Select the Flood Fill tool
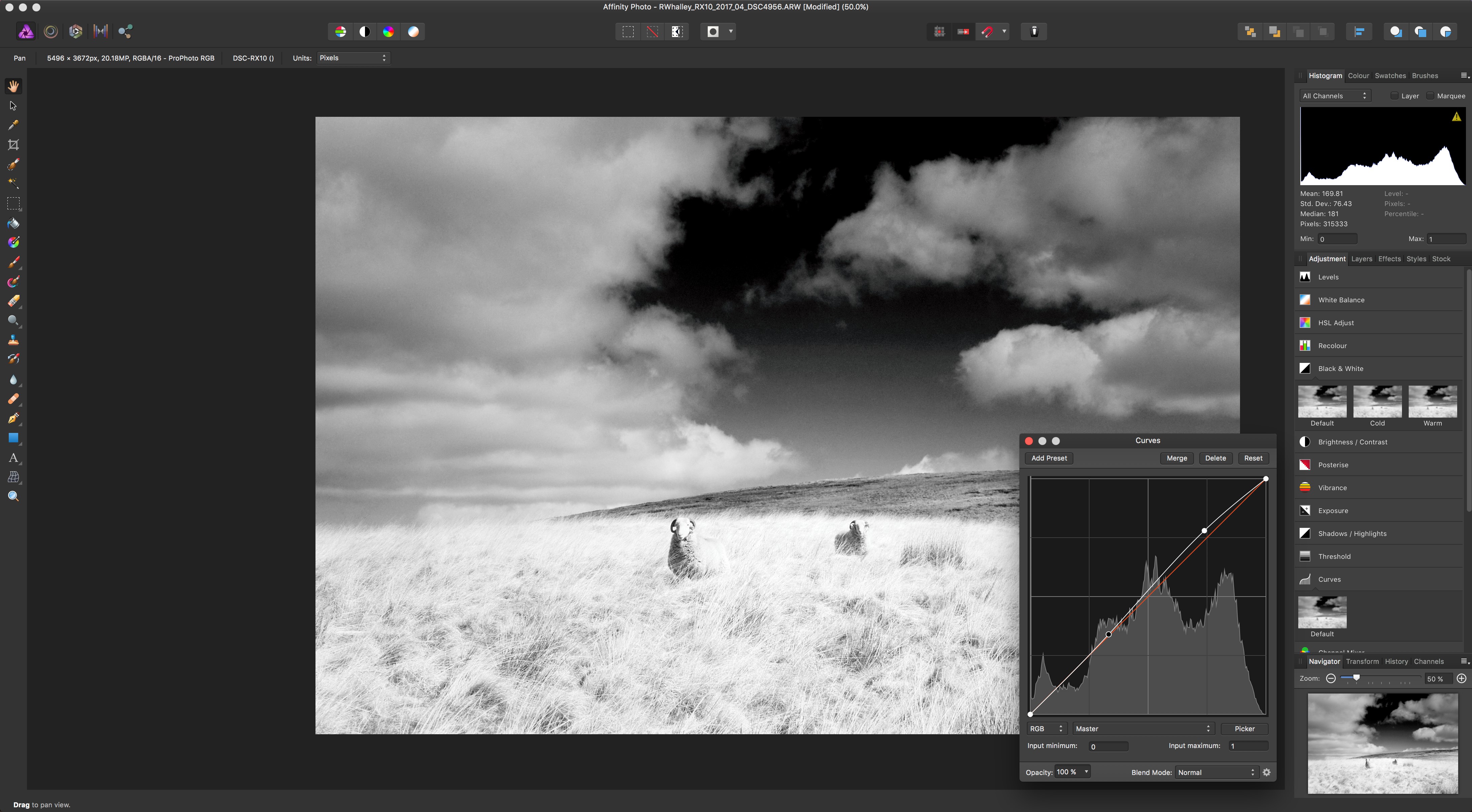Image resolution: width=1472 pixels, height=812 pixels. (13, 223)
